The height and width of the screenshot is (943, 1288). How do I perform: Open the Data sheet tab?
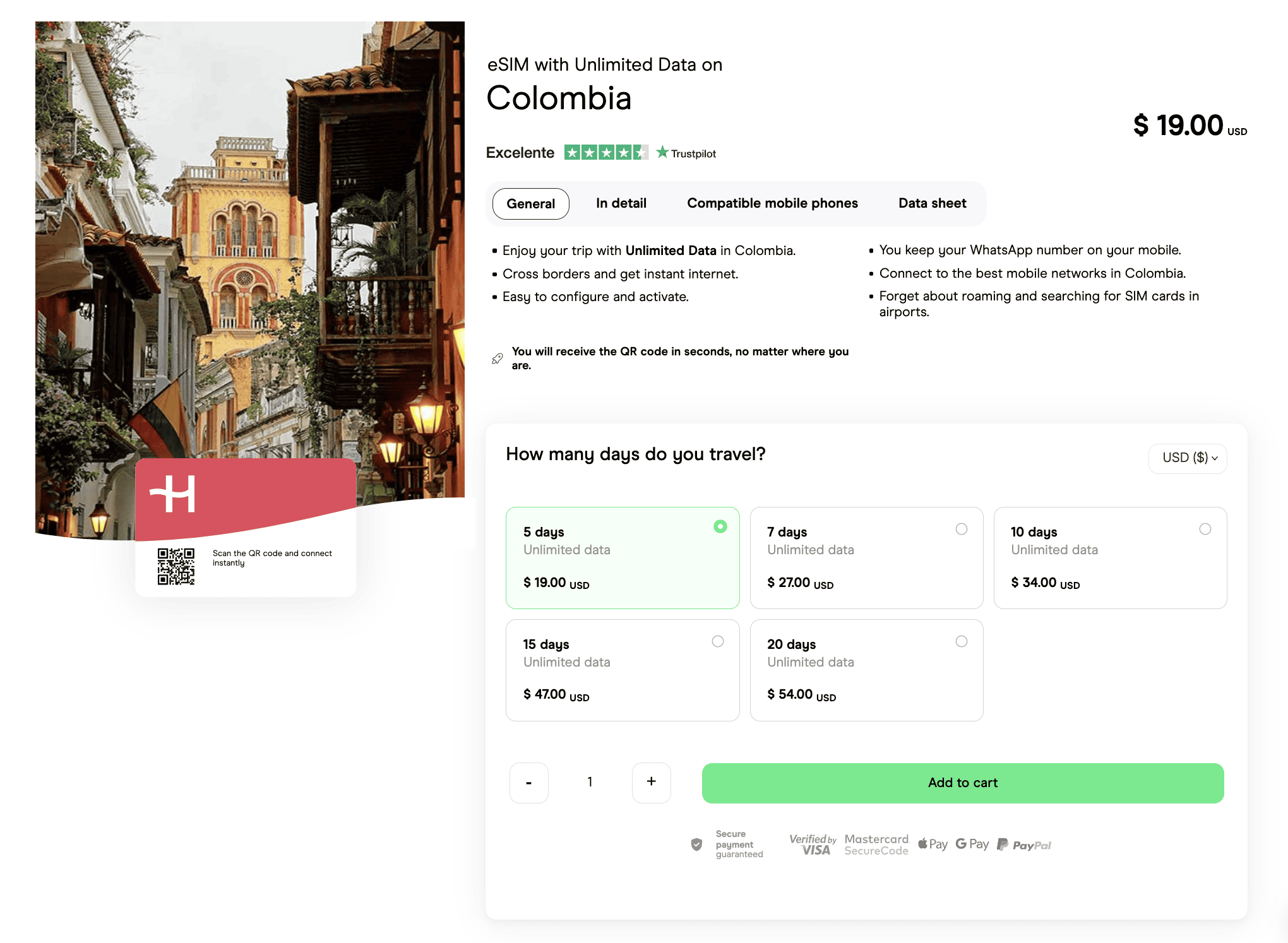(x=932, y=203)
